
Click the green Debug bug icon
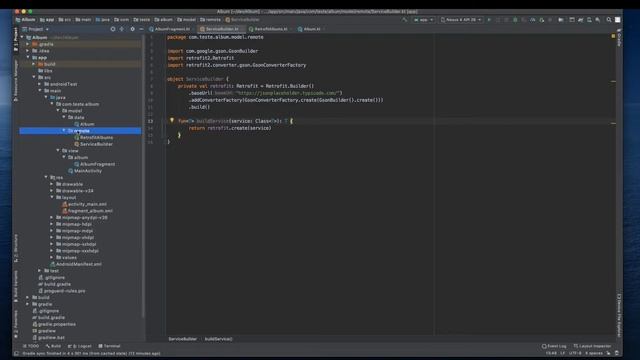(515, 20)
